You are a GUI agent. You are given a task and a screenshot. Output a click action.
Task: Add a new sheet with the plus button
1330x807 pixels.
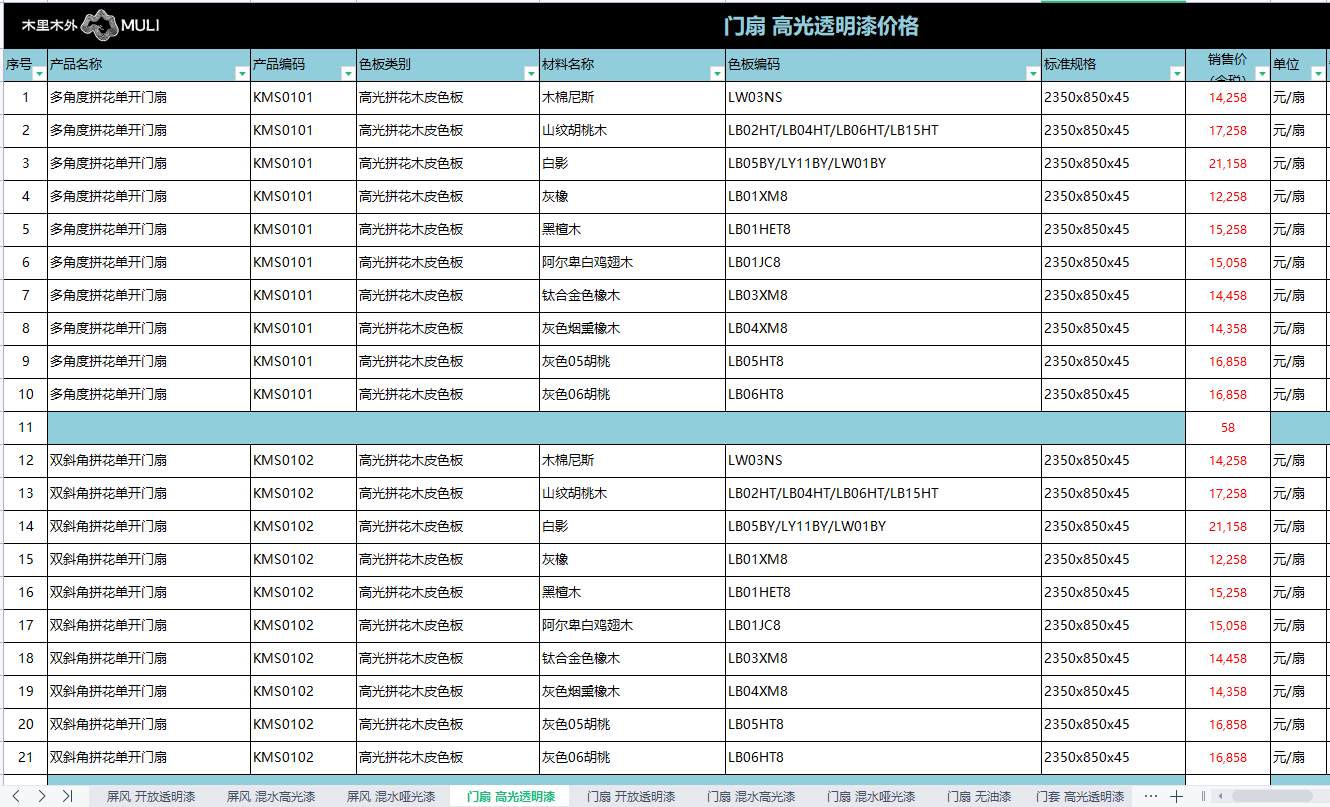1177,796
